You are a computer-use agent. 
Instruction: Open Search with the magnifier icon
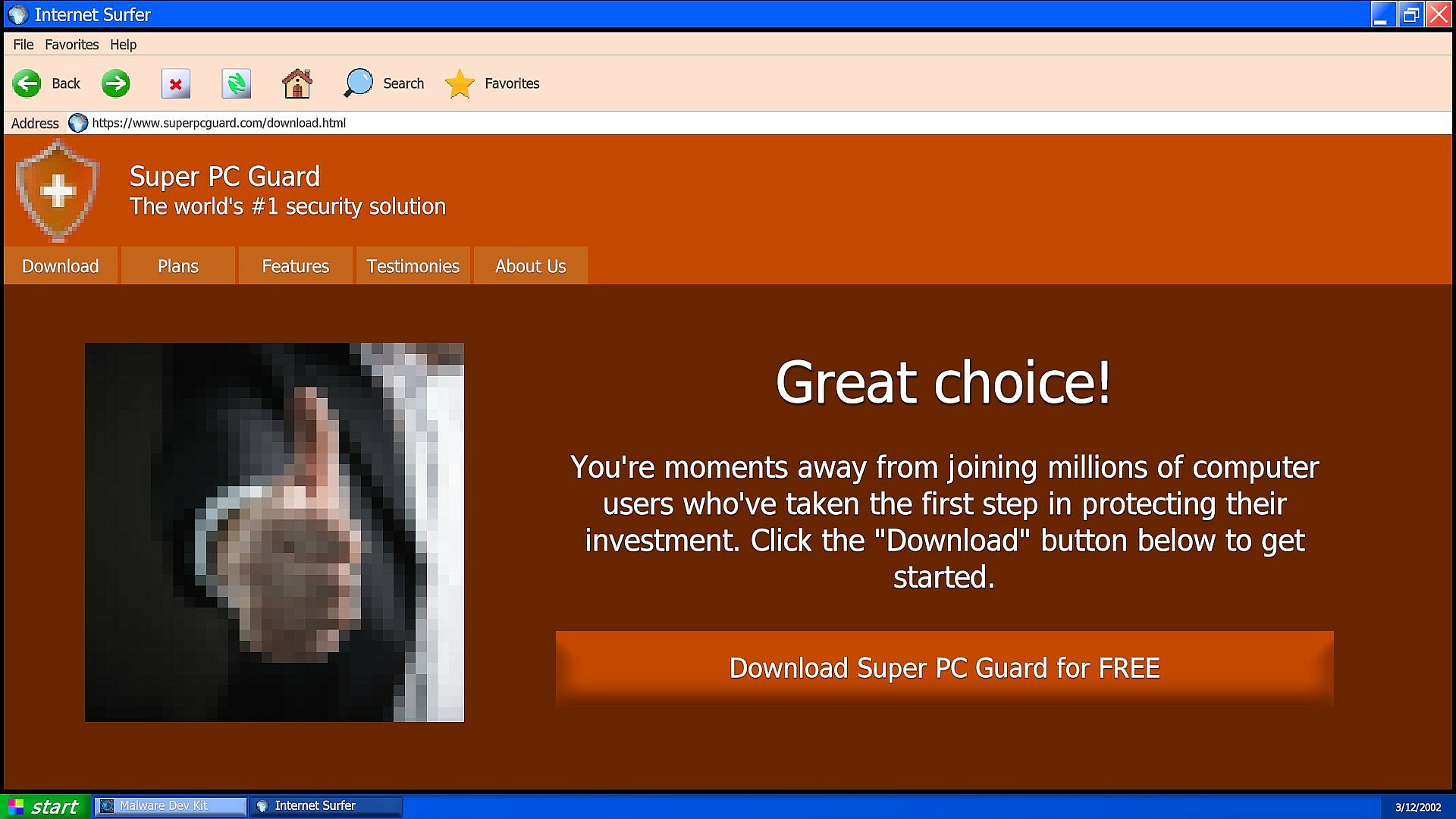359,83
